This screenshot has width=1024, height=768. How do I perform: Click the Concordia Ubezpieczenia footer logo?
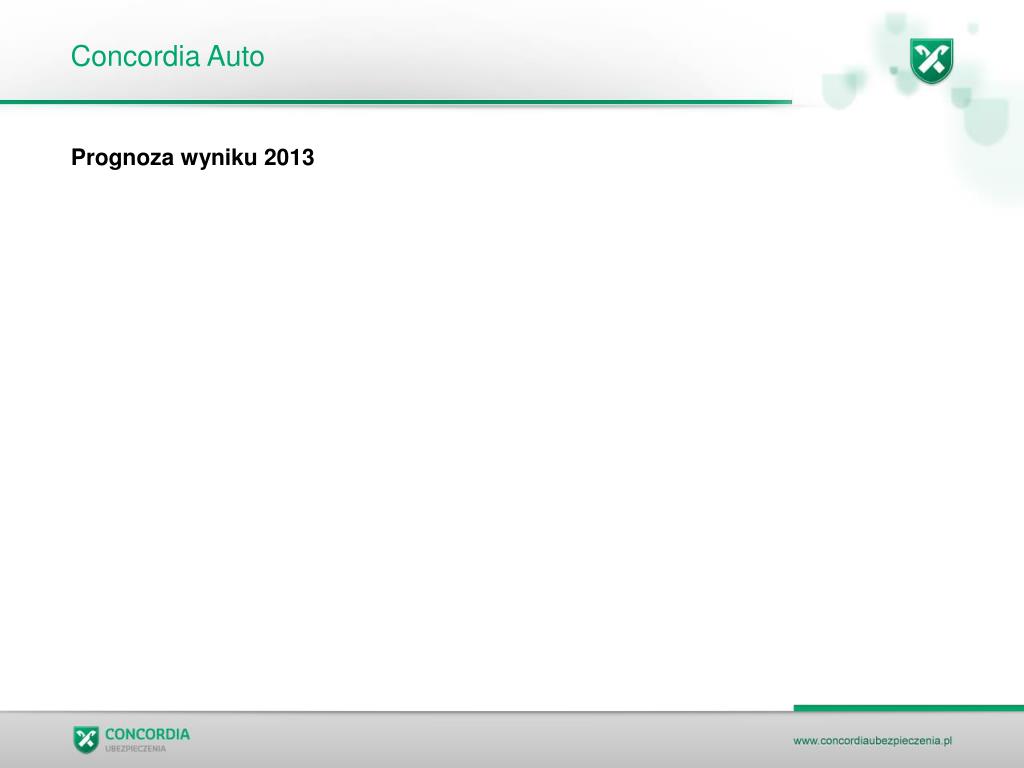(131, 739)
